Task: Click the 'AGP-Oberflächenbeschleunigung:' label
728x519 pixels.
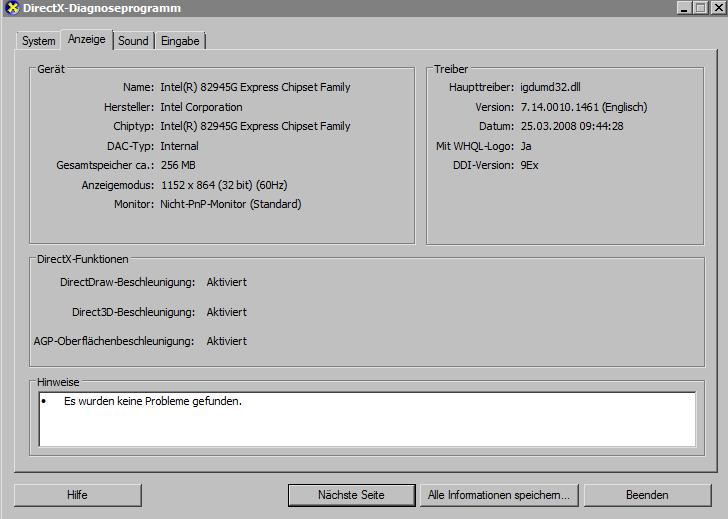Action: (114, 341)
